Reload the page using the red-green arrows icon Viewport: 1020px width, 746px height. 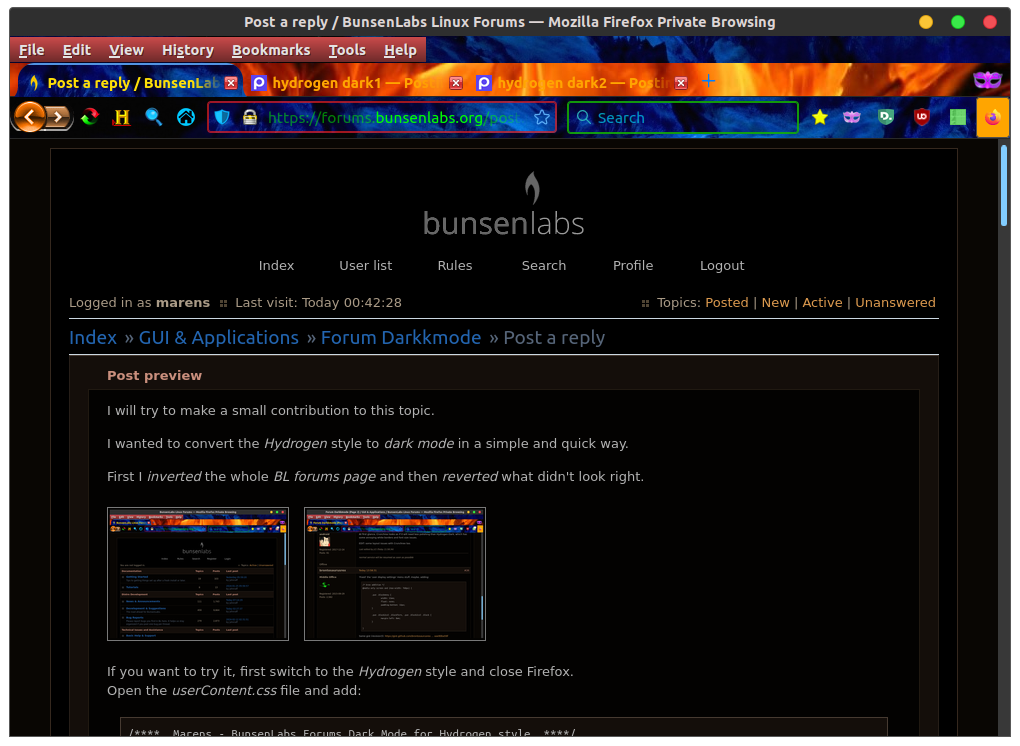pyautogui.click(x=90, y=117)
